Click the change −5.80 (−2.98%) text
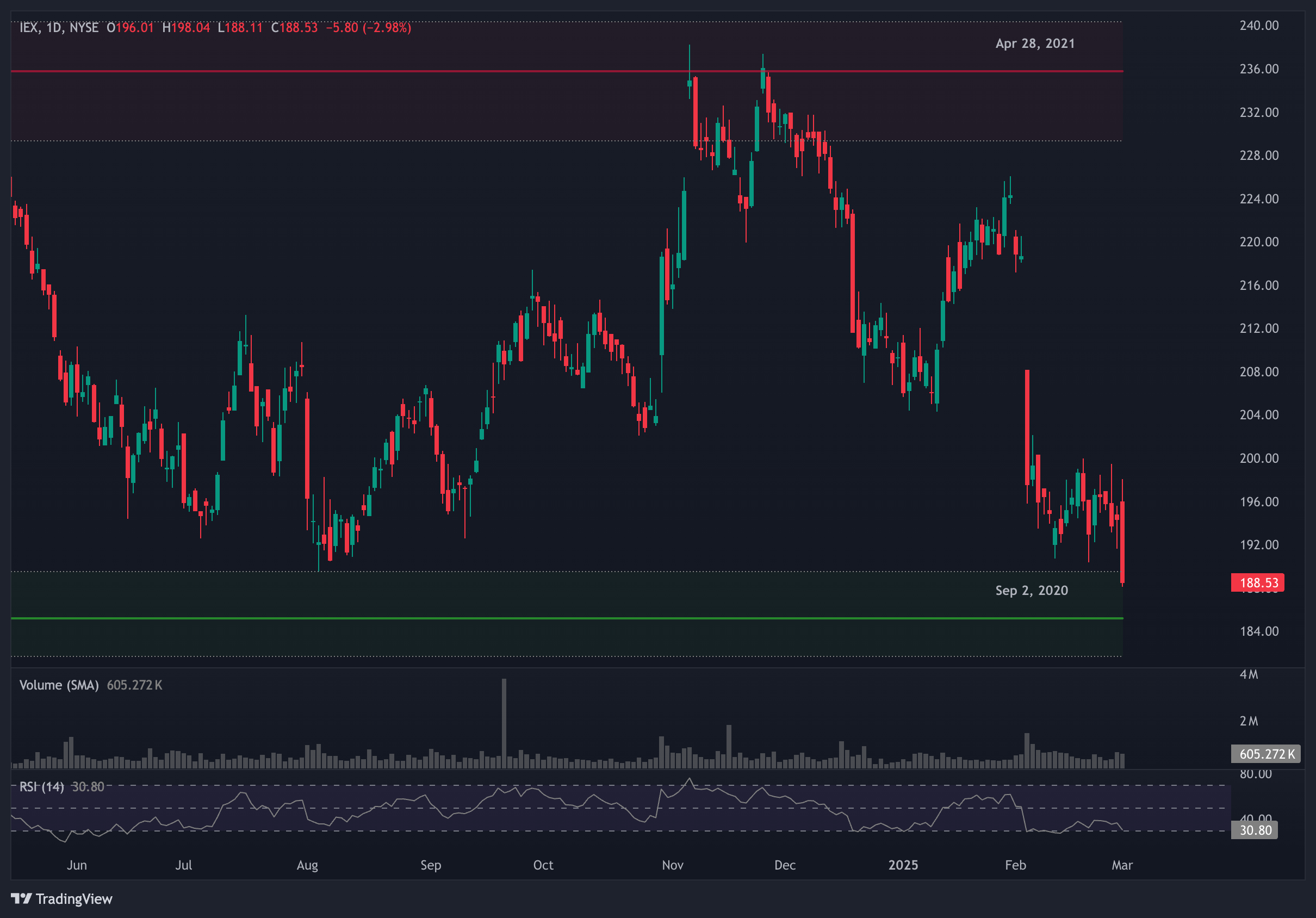Image resolution: width=1316 pixels, height=918 pixels. pos(369,28)
